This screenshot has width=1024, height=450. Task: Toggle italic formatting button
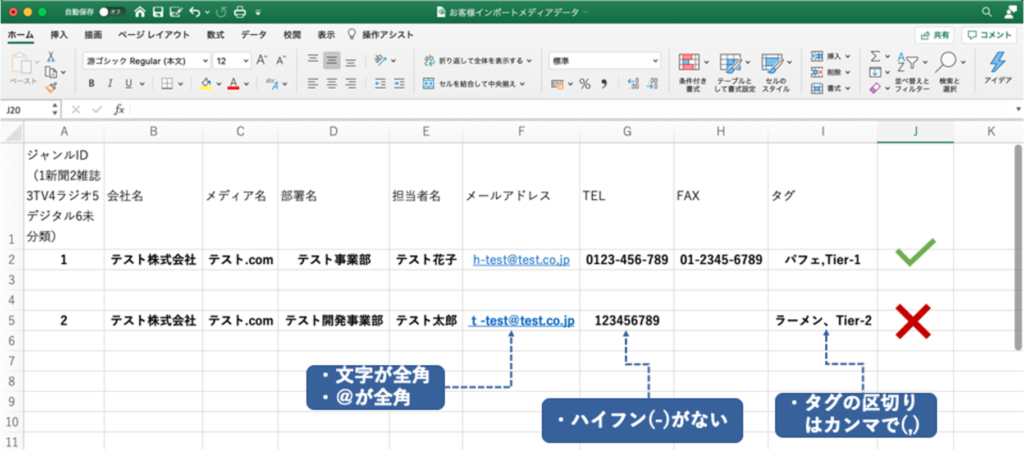coord(111,83)
